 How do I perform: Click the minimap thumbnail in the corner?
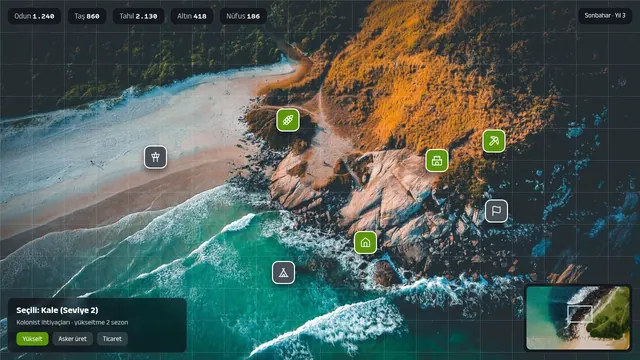pos(578,318)
